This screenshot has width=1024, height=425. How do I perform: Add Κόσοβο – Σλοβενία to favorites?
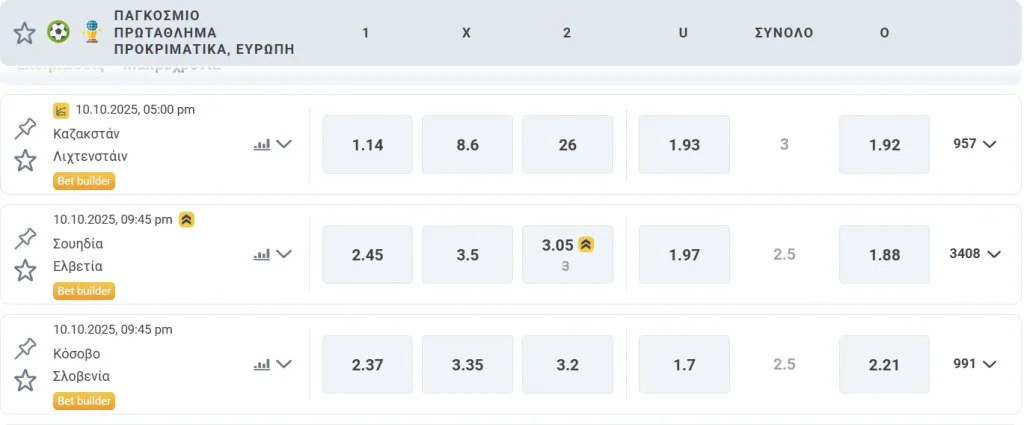pyautogui.click(x=25, y=380)
